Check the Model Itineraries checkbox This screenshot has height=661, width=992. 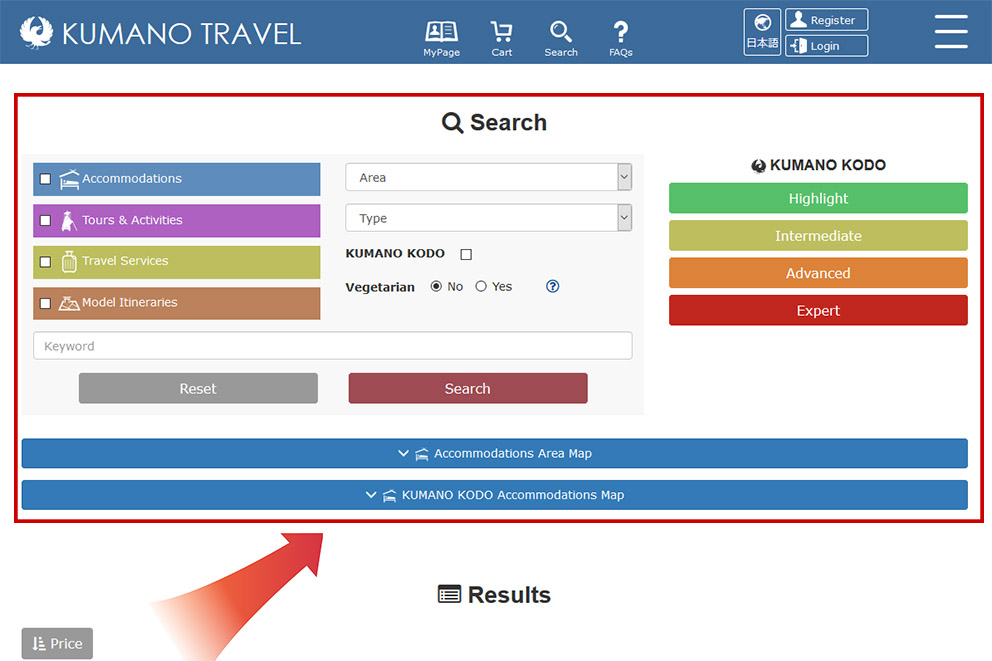pyautogui.click(x=46, y=303)
